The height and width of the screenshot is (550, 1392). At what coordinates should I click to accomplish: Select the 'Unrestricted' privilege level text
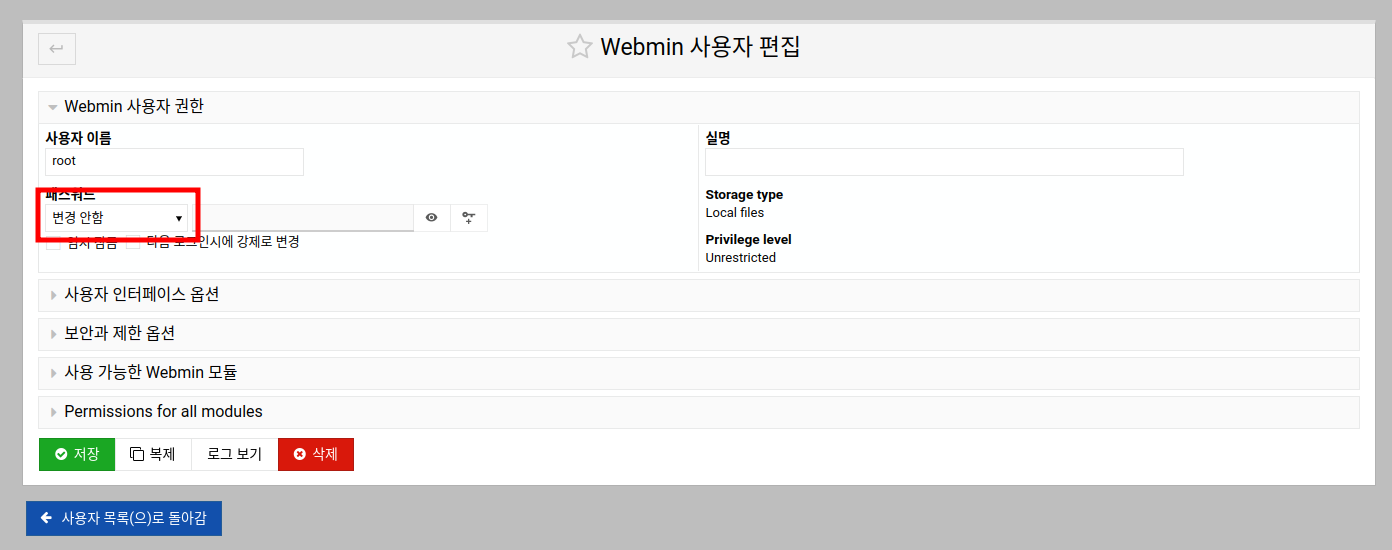pos(741,258)
